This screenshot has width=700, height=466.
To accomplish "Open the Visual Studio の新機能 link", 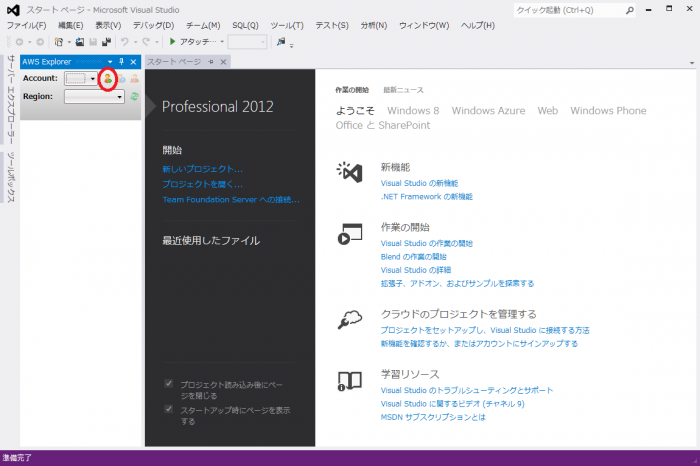I will pyautogui.click(x=419, y=183).
